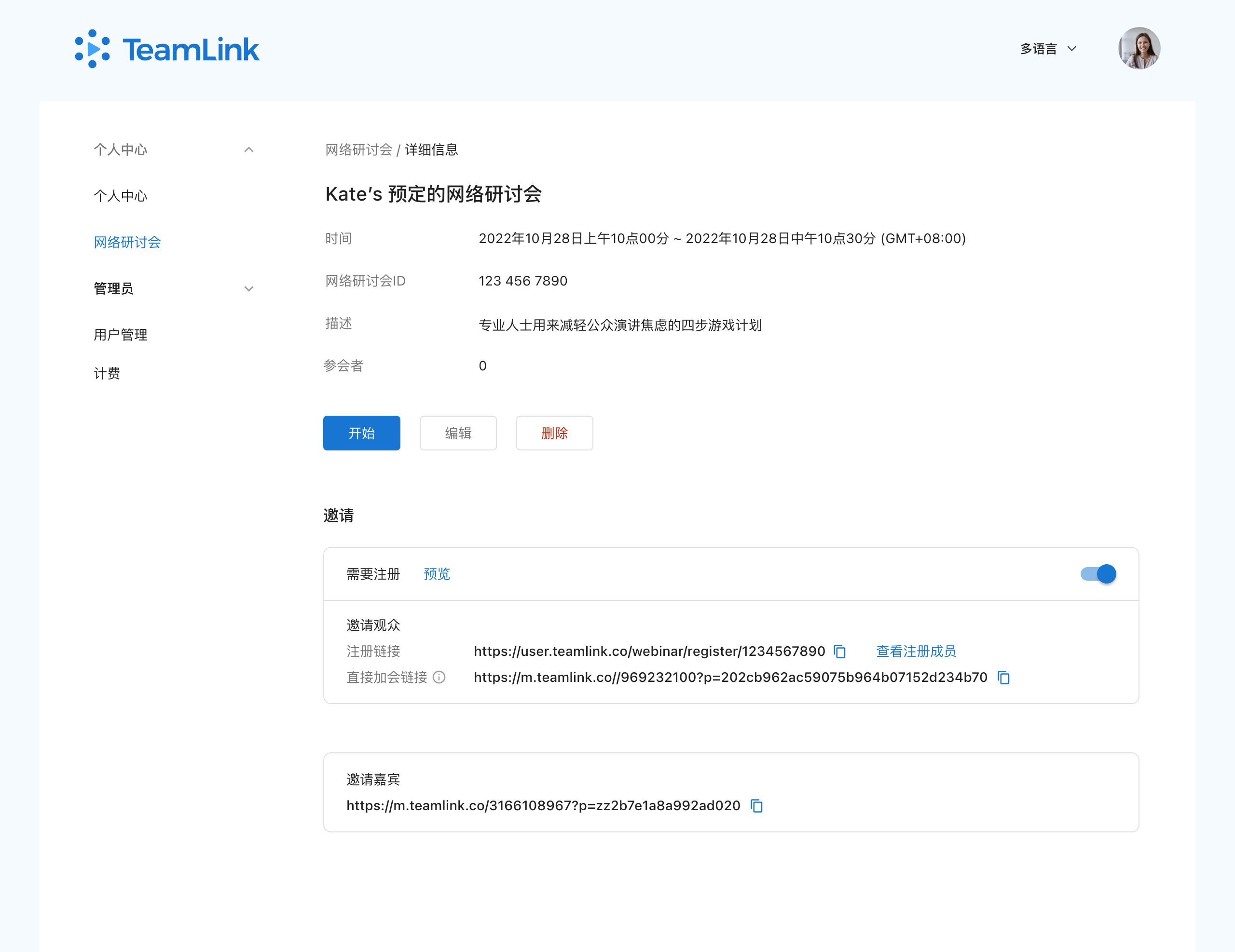Copy the direct join link
This screenshot has height=952, width=1235.
point(1004,678)
